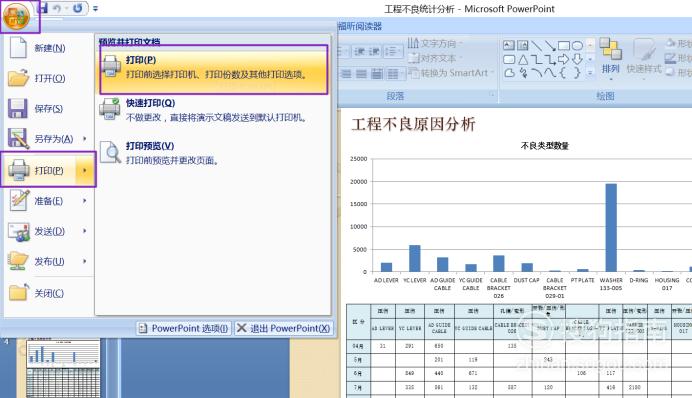Select New (新建) document icon
The image size is (692, 398).
point(18,48)
